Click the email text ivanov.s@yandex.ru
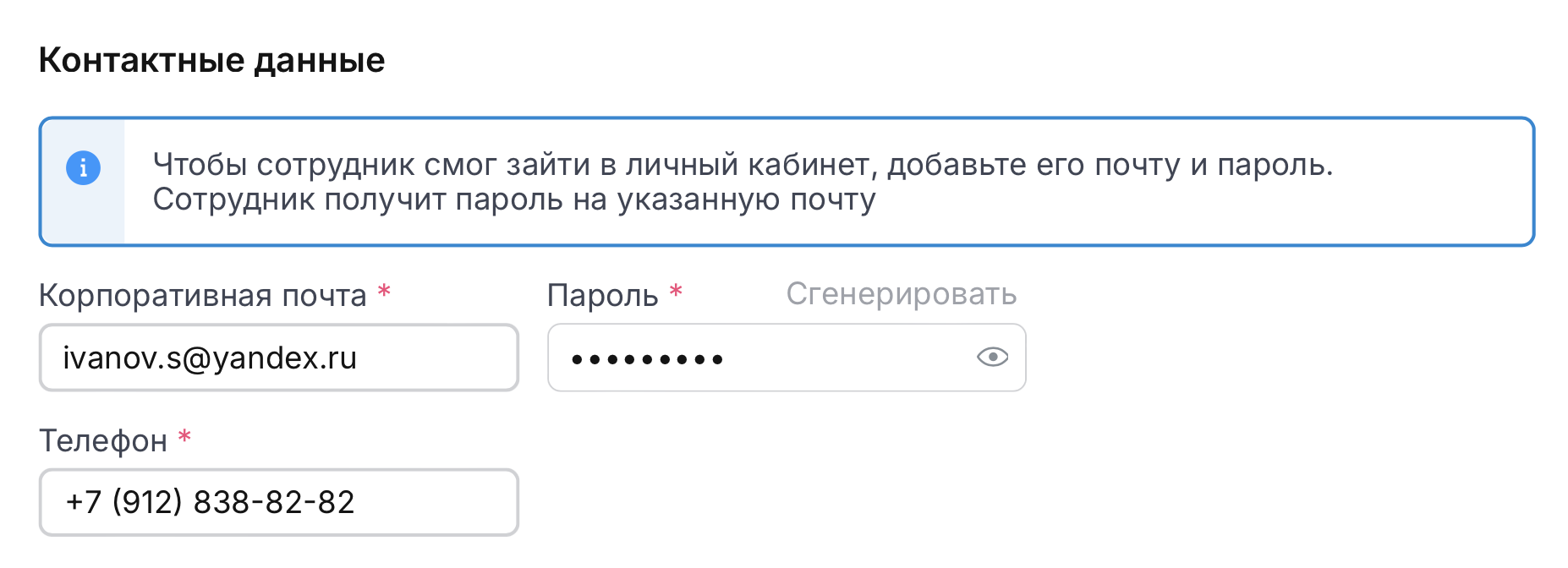Viewport: 1568px width, 568px height. tap(210, 358)
